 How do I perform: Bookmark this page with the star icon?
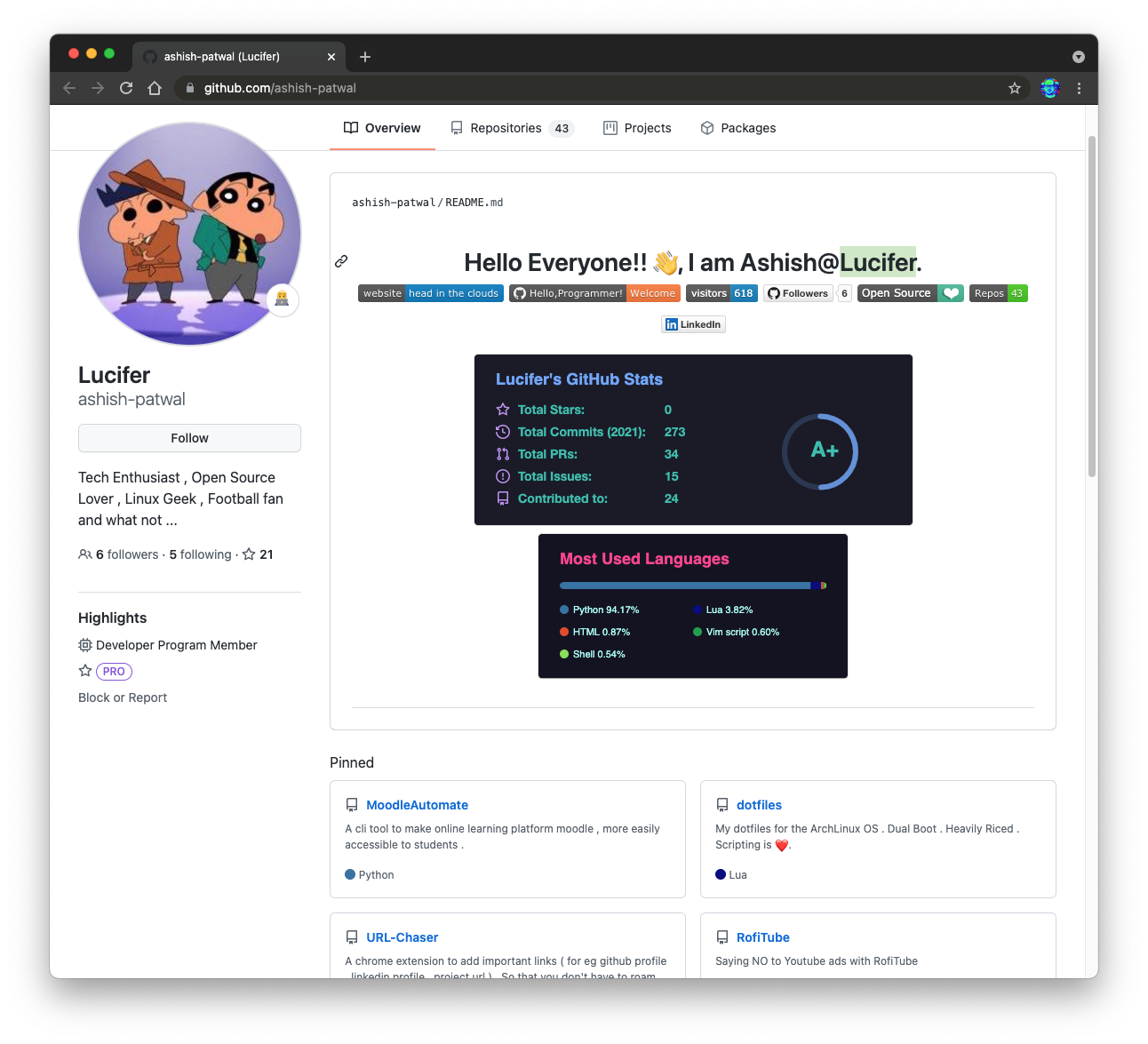coord(1015,88)
